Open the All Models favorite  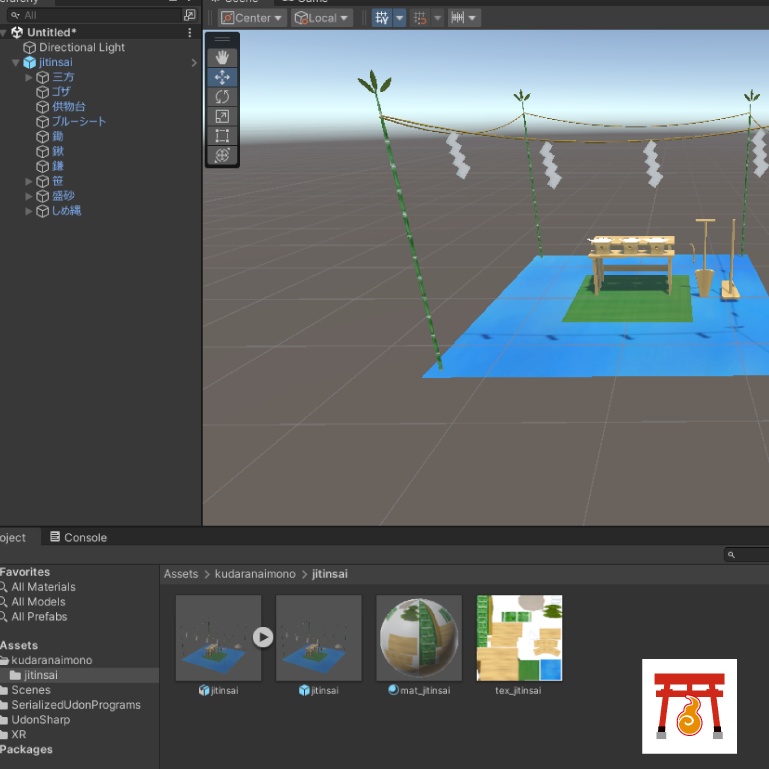point(38,602)
